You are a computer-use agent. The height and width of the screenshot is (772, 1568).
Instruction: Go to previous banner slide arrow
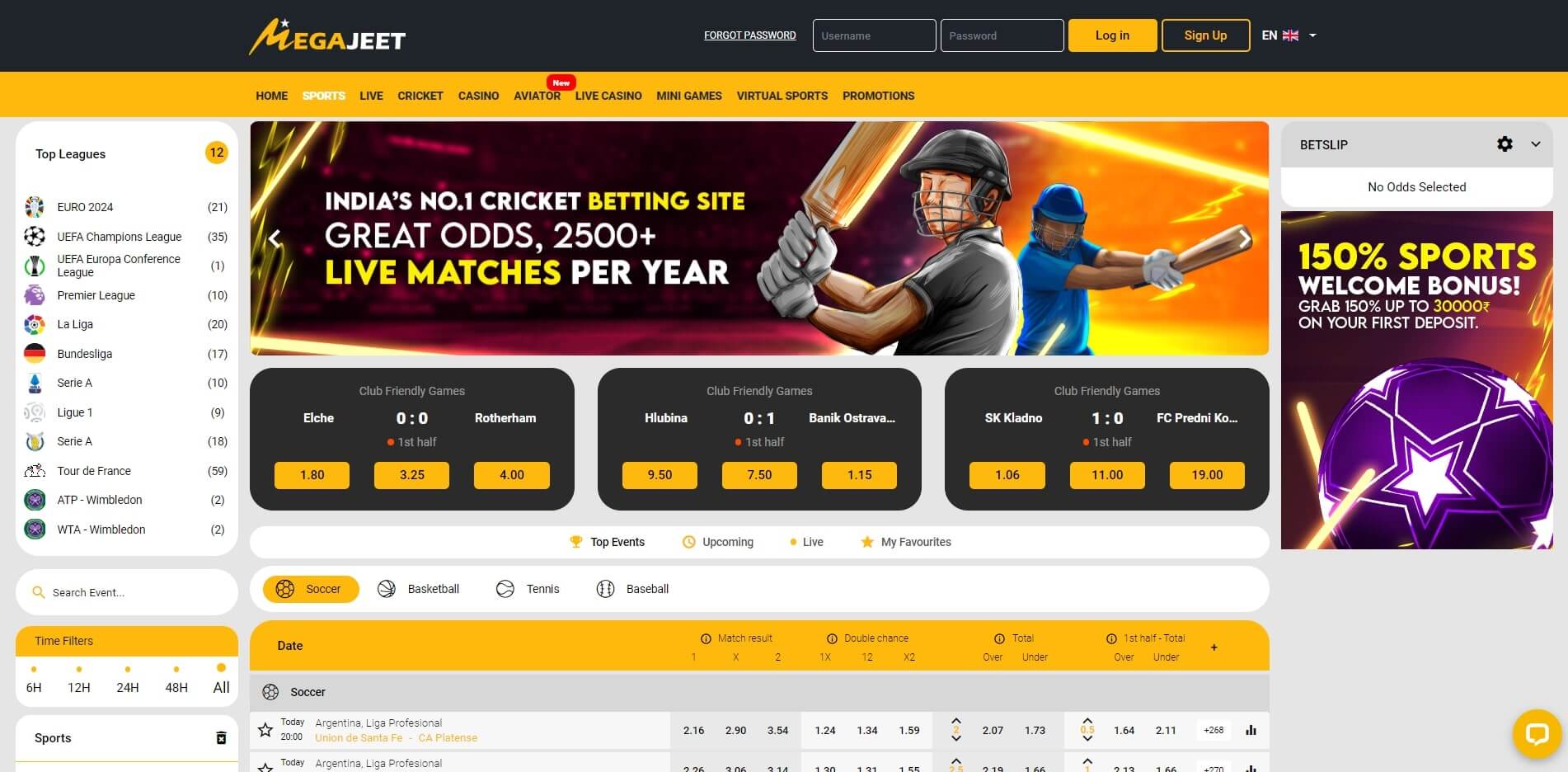(275, 238)
